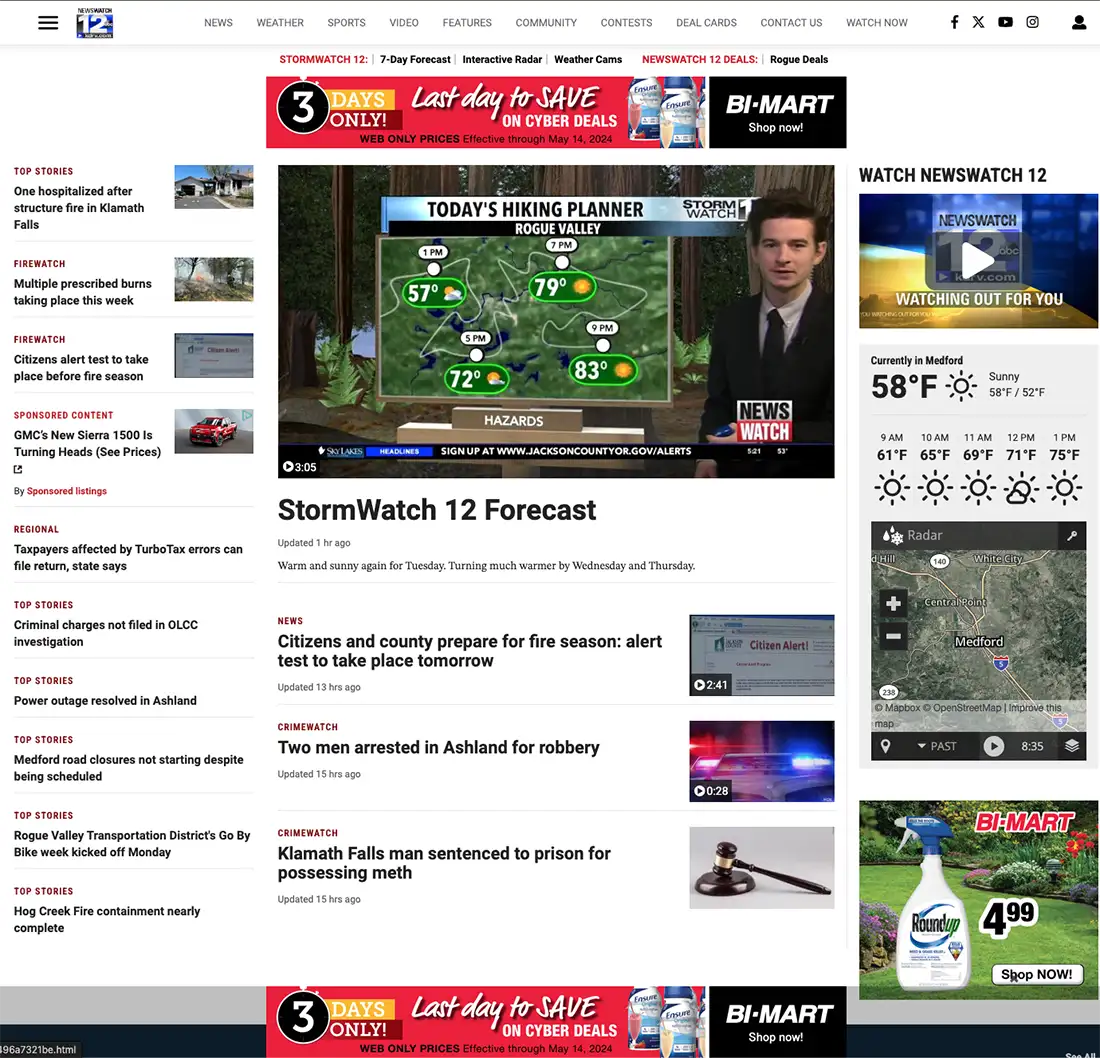
Task: Click the 12 PM 71°F hourly forecast
Action: [1021, 469]
